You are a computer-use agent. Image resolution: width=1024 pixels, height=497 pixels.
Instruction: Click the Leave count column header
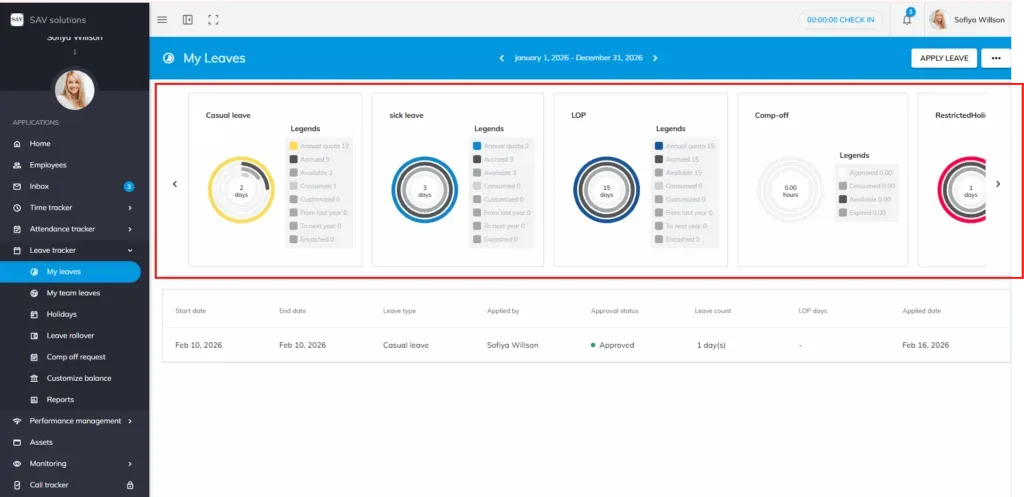click(x=712, y=311)
